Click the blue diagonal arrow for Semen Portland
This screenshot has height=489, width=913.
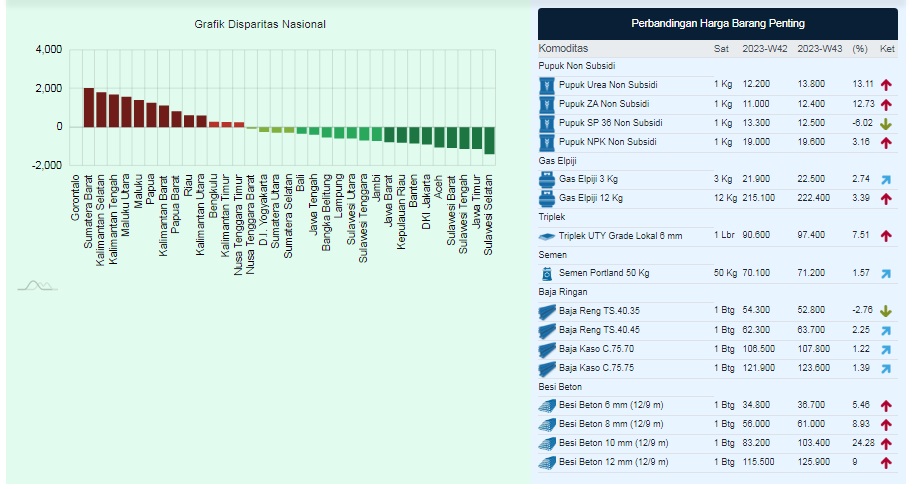pyautogui.click(x=886, y=273)
